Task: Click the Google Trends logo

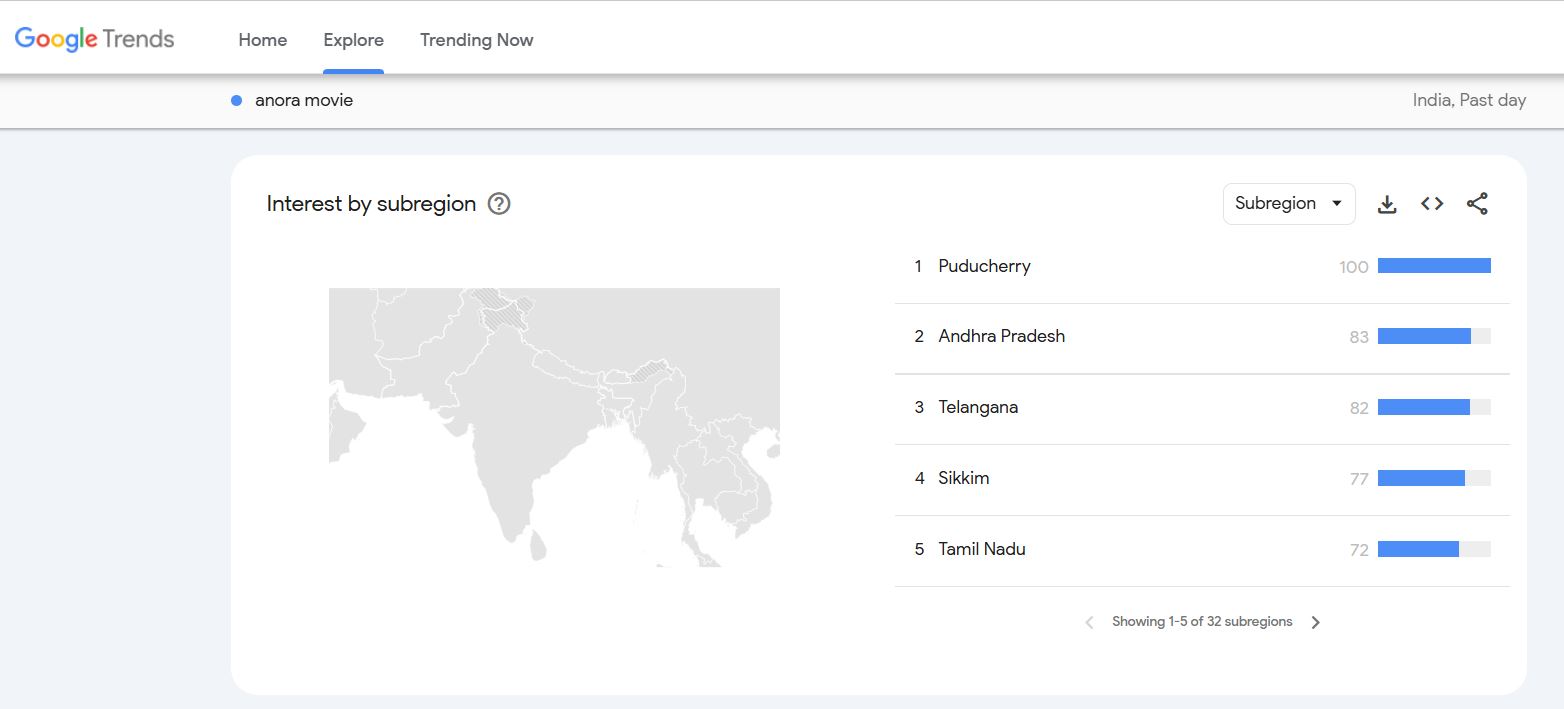Action: tap(94, 39)
